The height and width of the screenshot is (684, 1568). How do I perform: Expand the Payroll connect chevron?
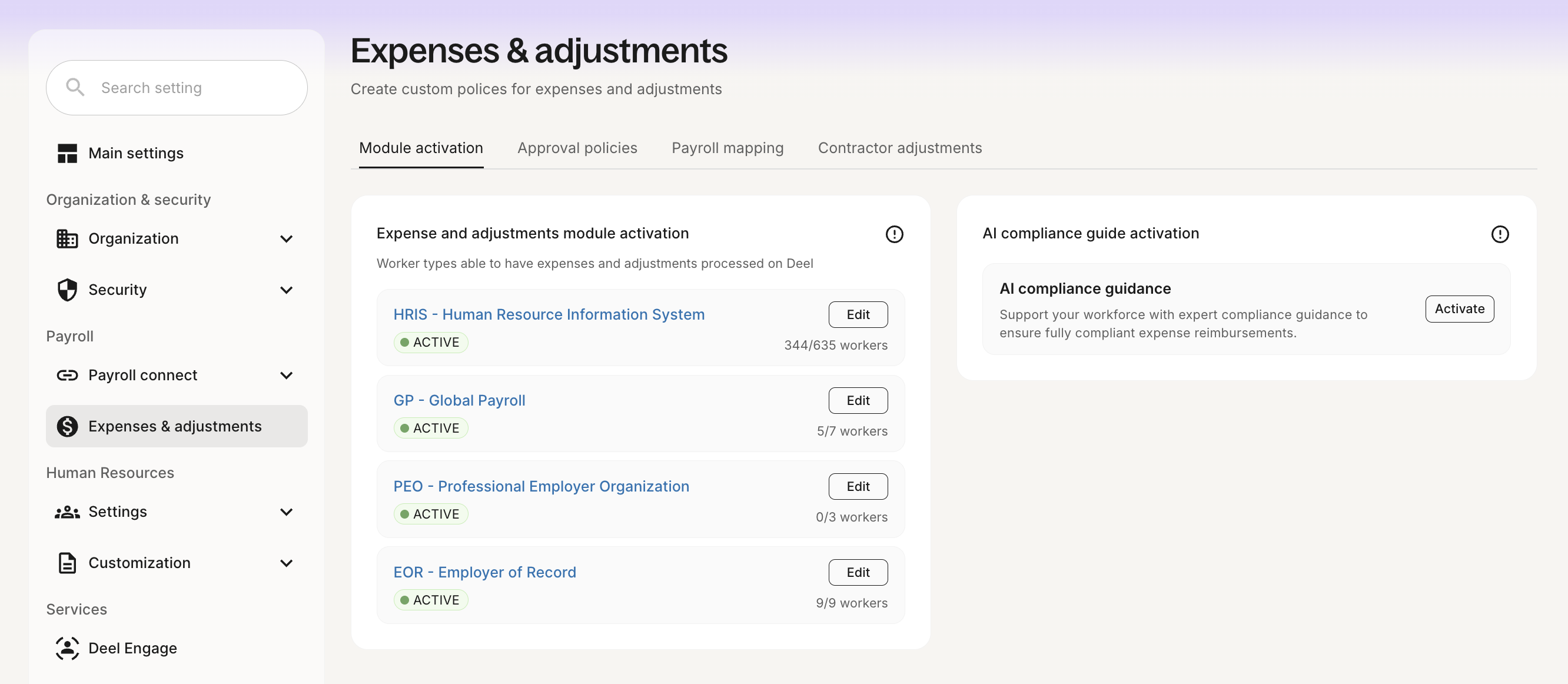point(286,375)
